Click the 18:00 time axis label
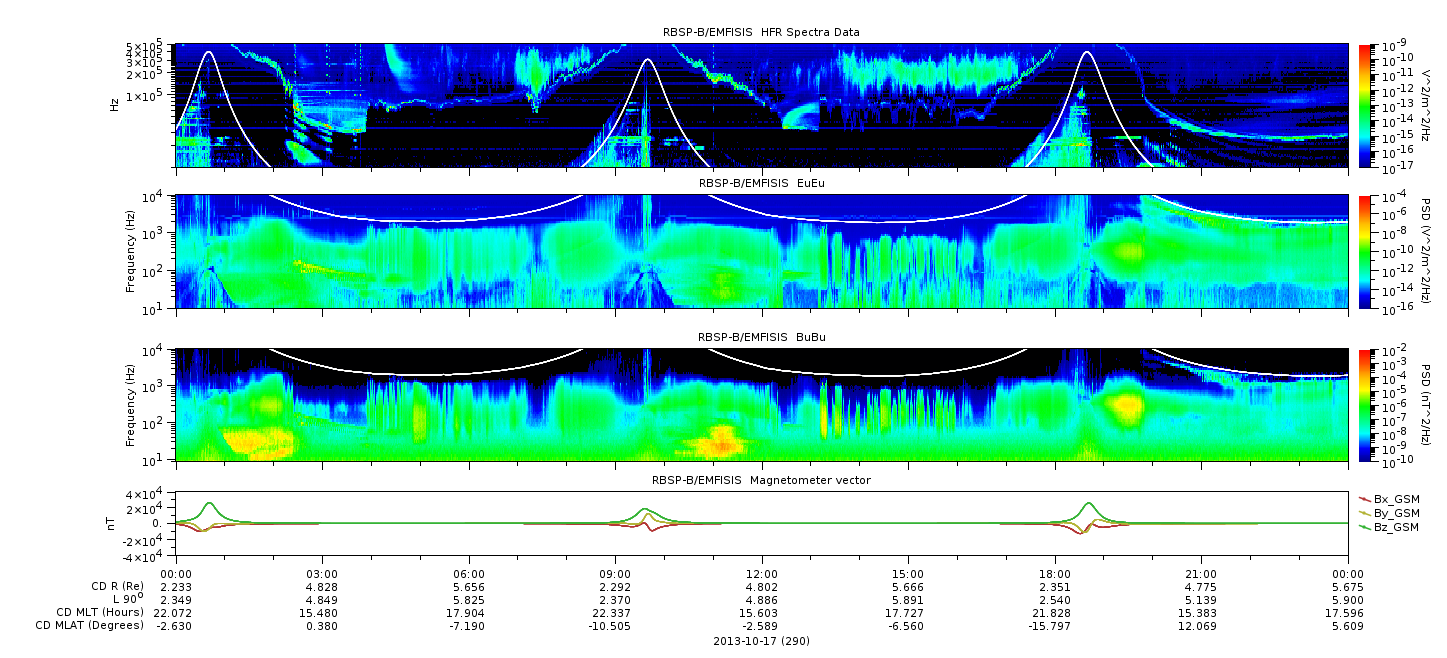 1055,573
